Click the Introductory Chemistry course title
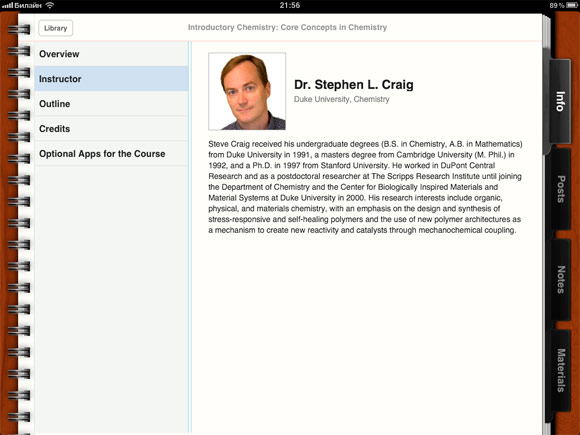The height and width of the screenshot is (435, 580). [287, 27]
